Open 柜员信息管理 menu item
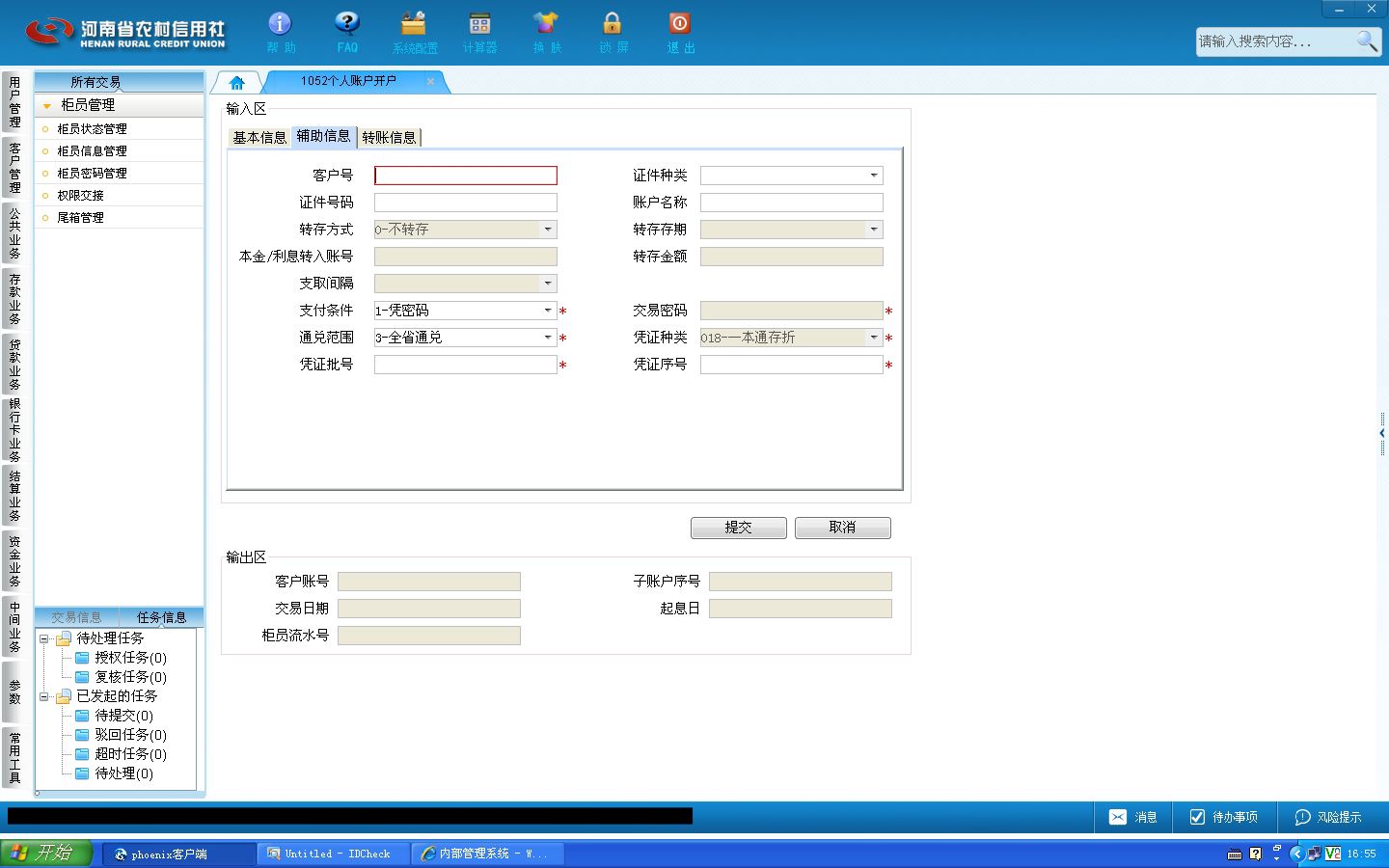1389x868 pixels. (119, 150)
